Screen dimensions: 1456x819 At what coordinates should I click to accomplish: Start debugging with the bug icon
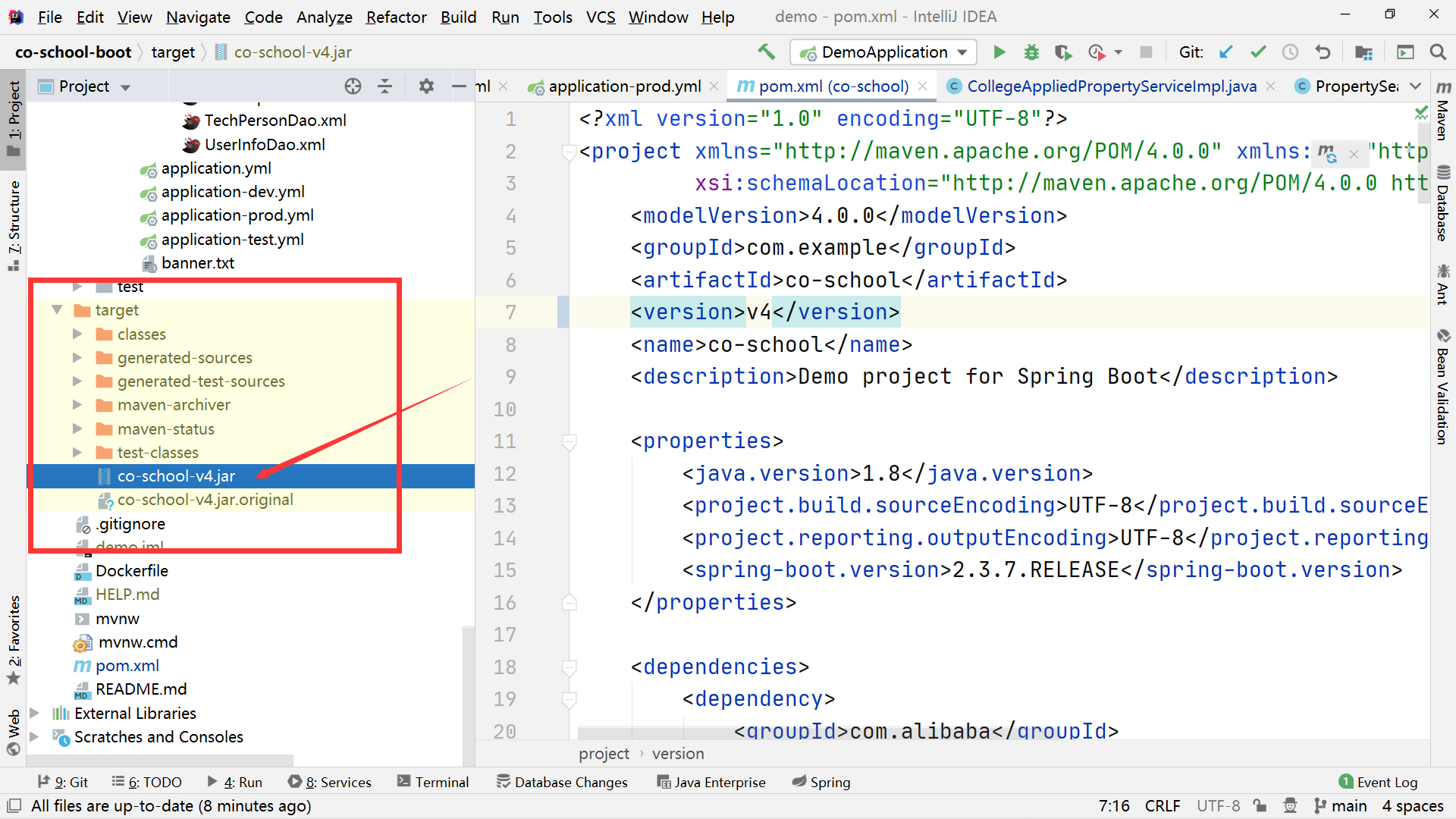[1031, 52]
